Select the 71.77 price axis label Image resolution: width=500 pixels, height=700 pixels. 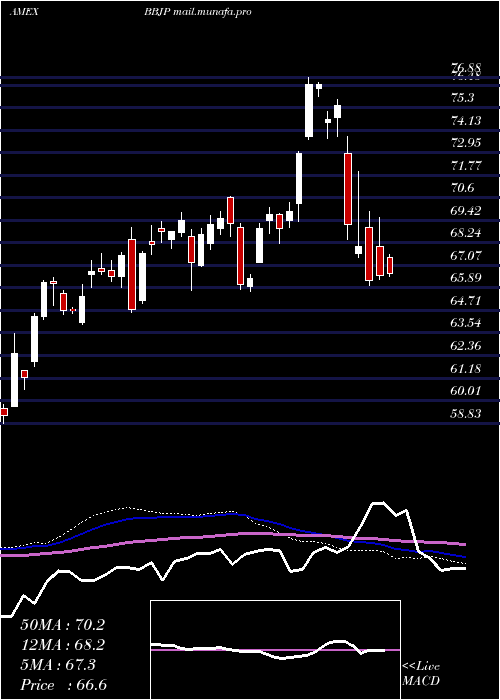pyautogui.click(x=466, y=165)
